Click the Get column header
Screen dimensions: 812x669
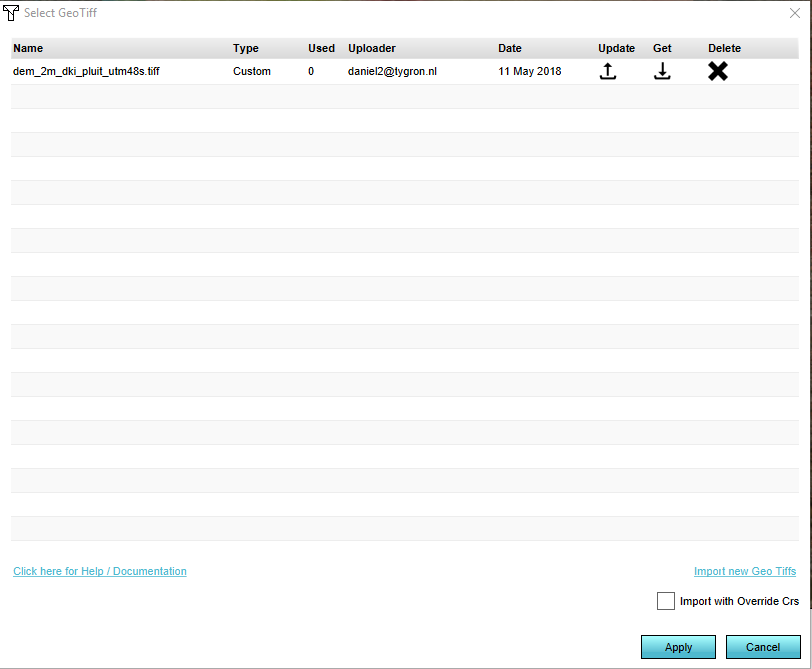tap(662, 48)
